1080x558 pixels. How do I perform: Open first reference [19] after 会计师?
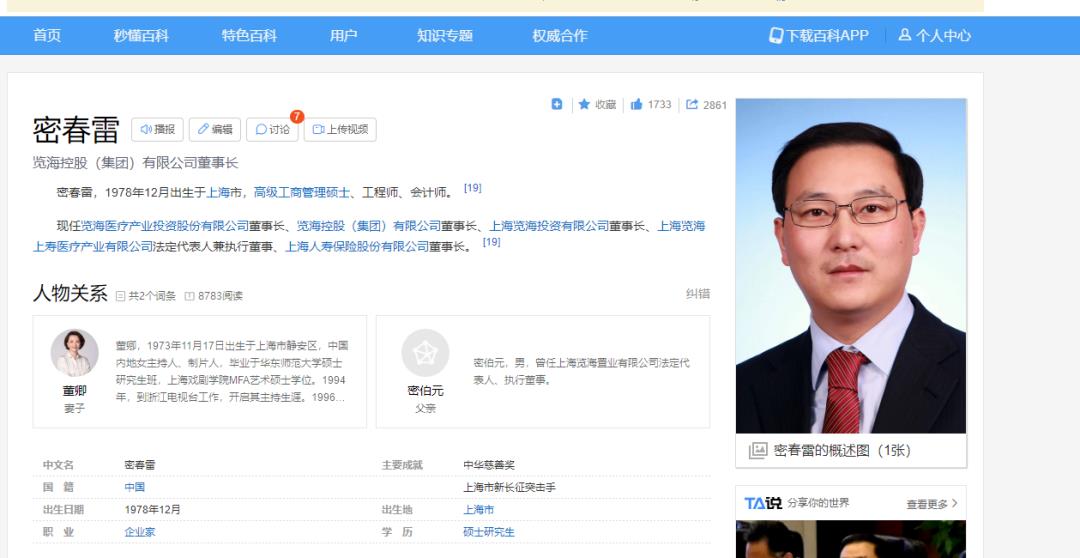pyautogui.click(x=472, y=188)
